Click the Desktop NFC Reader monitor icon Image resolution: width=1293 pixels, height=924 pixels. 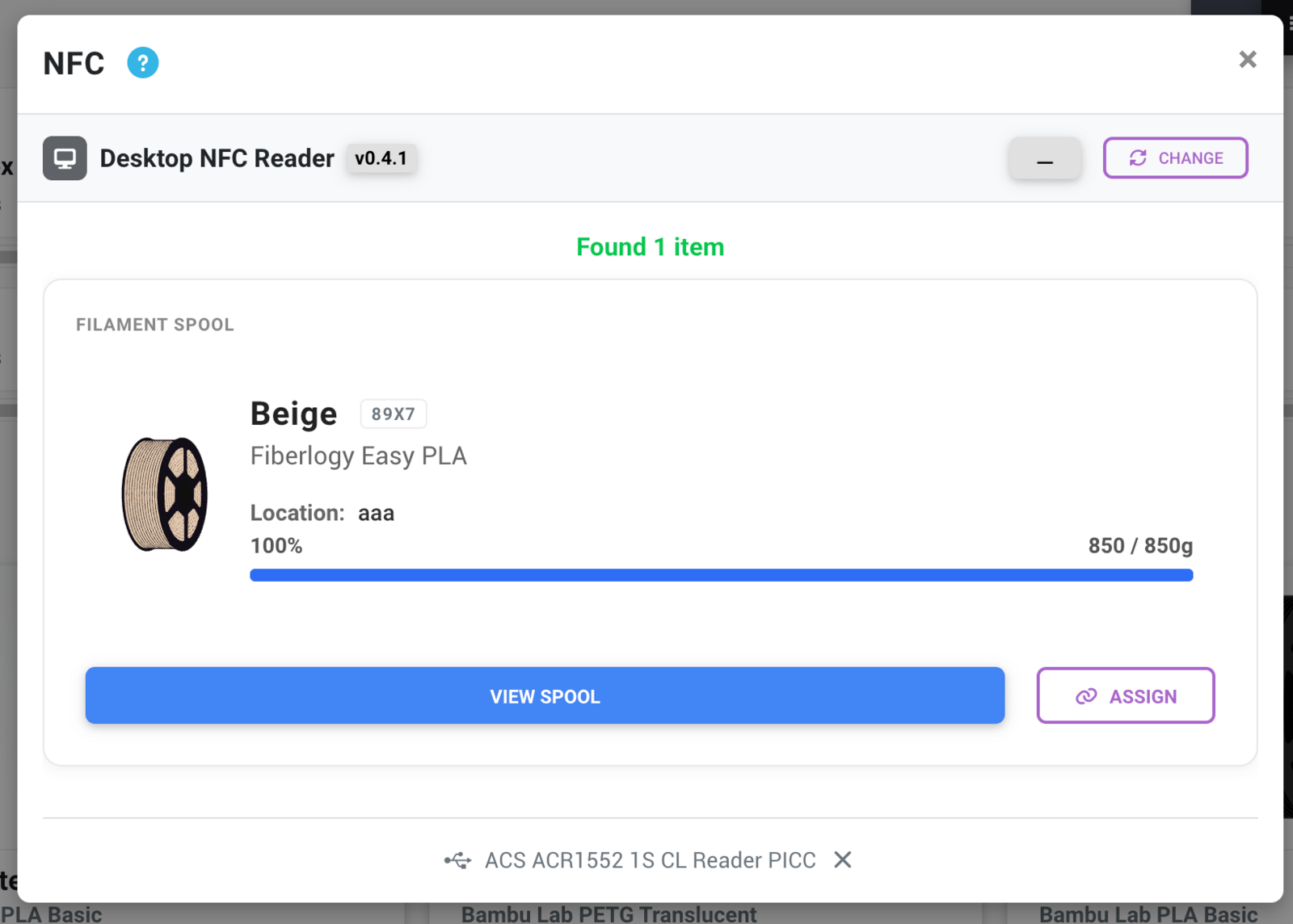coord(65,158)
